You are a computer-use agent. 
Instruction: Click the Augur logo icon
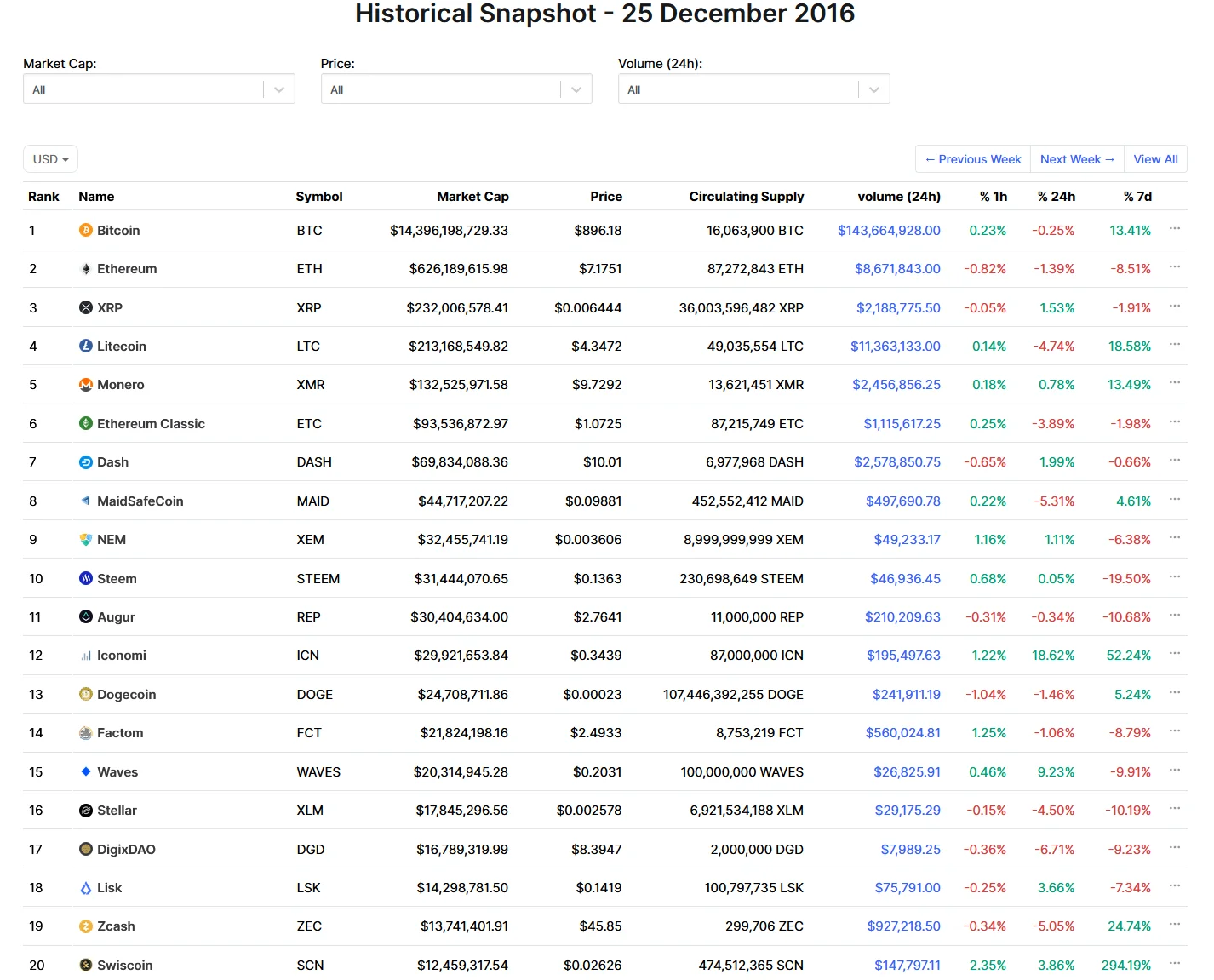pos(86,616)
